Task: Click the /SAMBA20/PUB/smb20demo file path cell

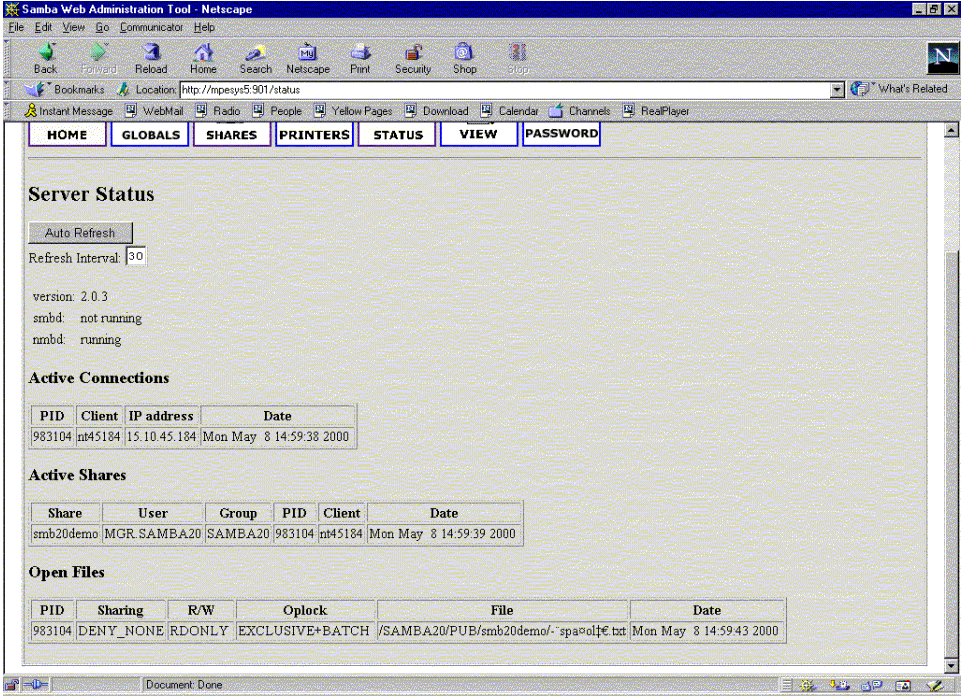Action: [502, 631]
